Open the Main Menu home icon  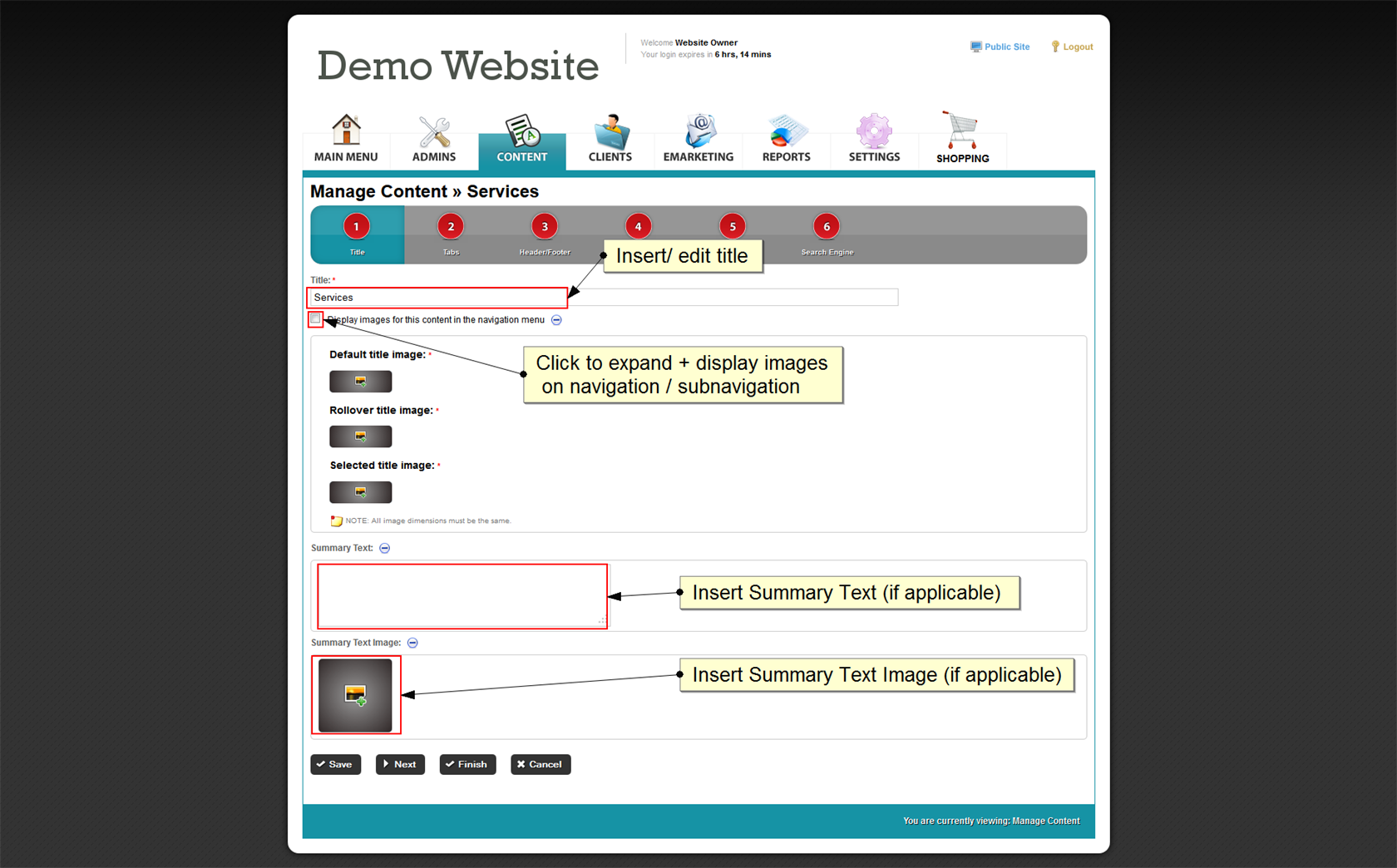tap(346, 131)
